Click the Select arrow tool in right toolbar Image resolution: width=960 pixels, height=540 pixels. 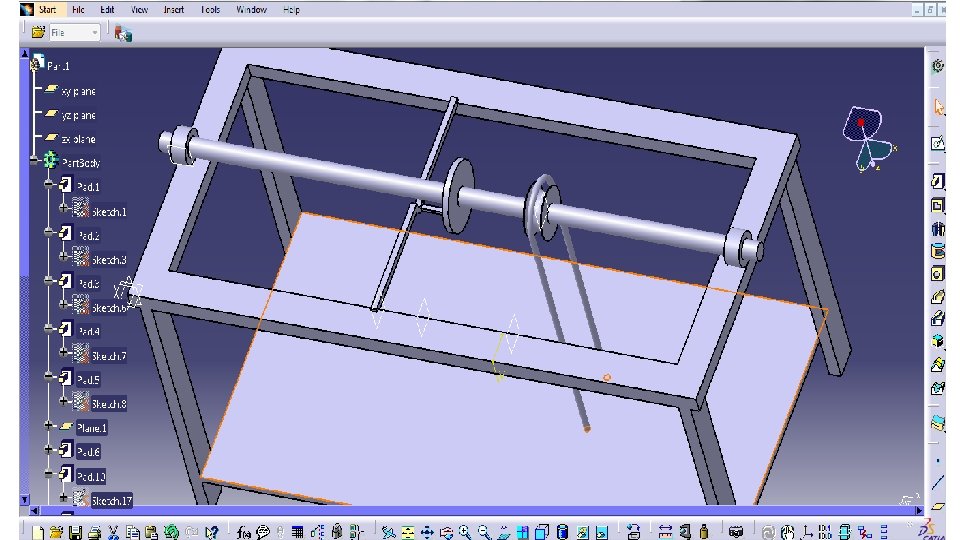pos(938,106)
